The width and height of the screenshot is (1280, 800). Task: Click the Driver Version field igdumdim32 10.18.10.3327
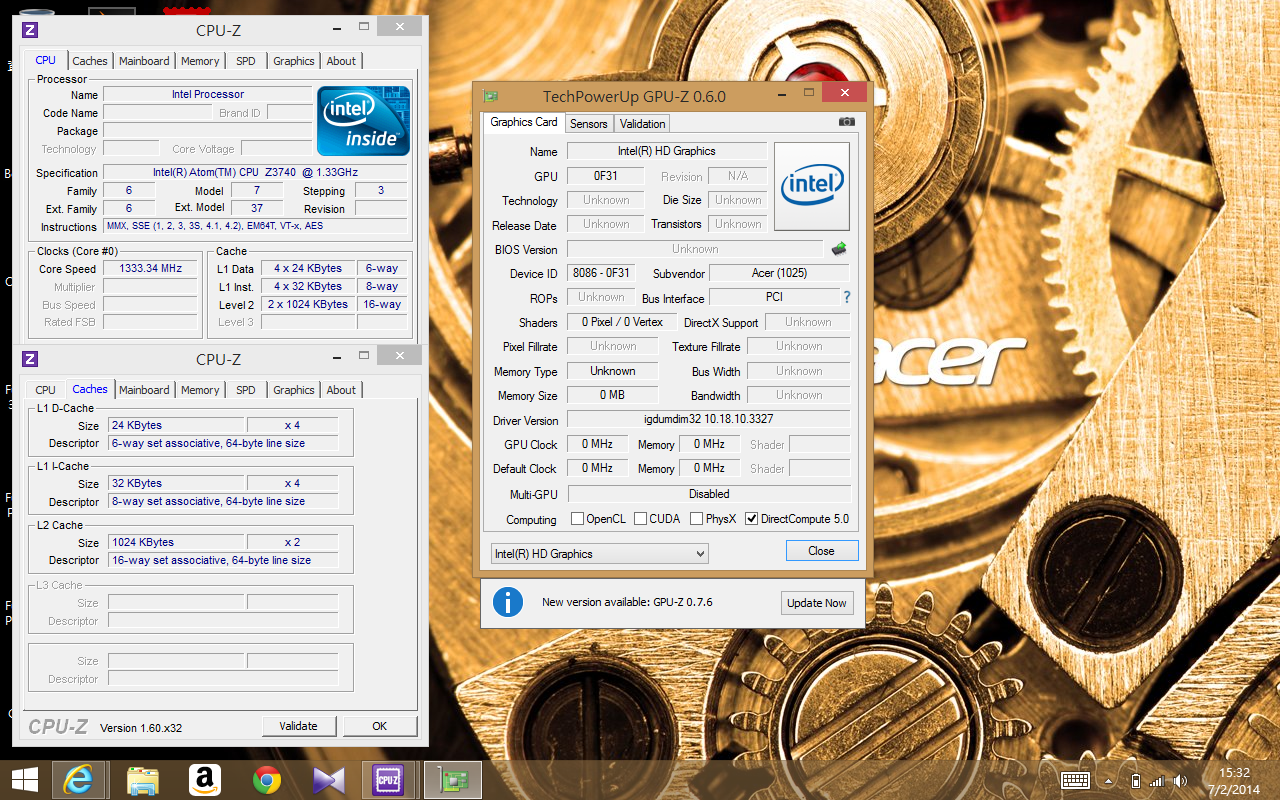pyautogui.click(x=709, y=419)
